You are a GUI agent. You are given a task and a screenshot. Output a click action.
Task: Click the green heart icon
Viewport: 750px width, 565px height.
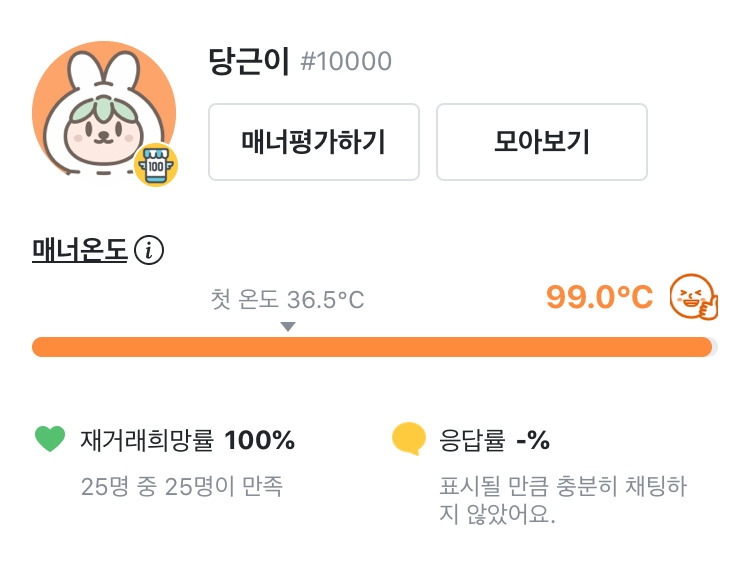click(49, 439)
